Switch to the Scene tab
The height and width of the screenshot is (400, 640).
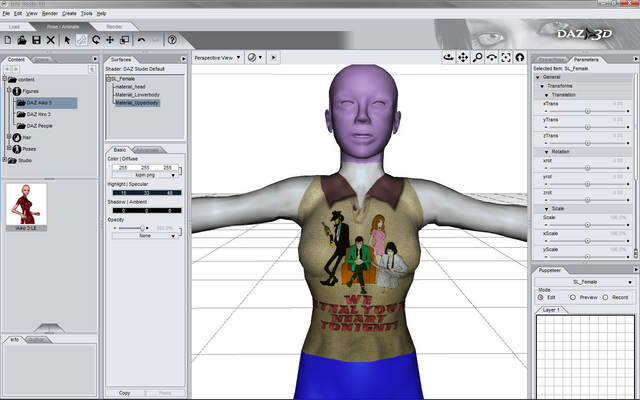point(41,60)
